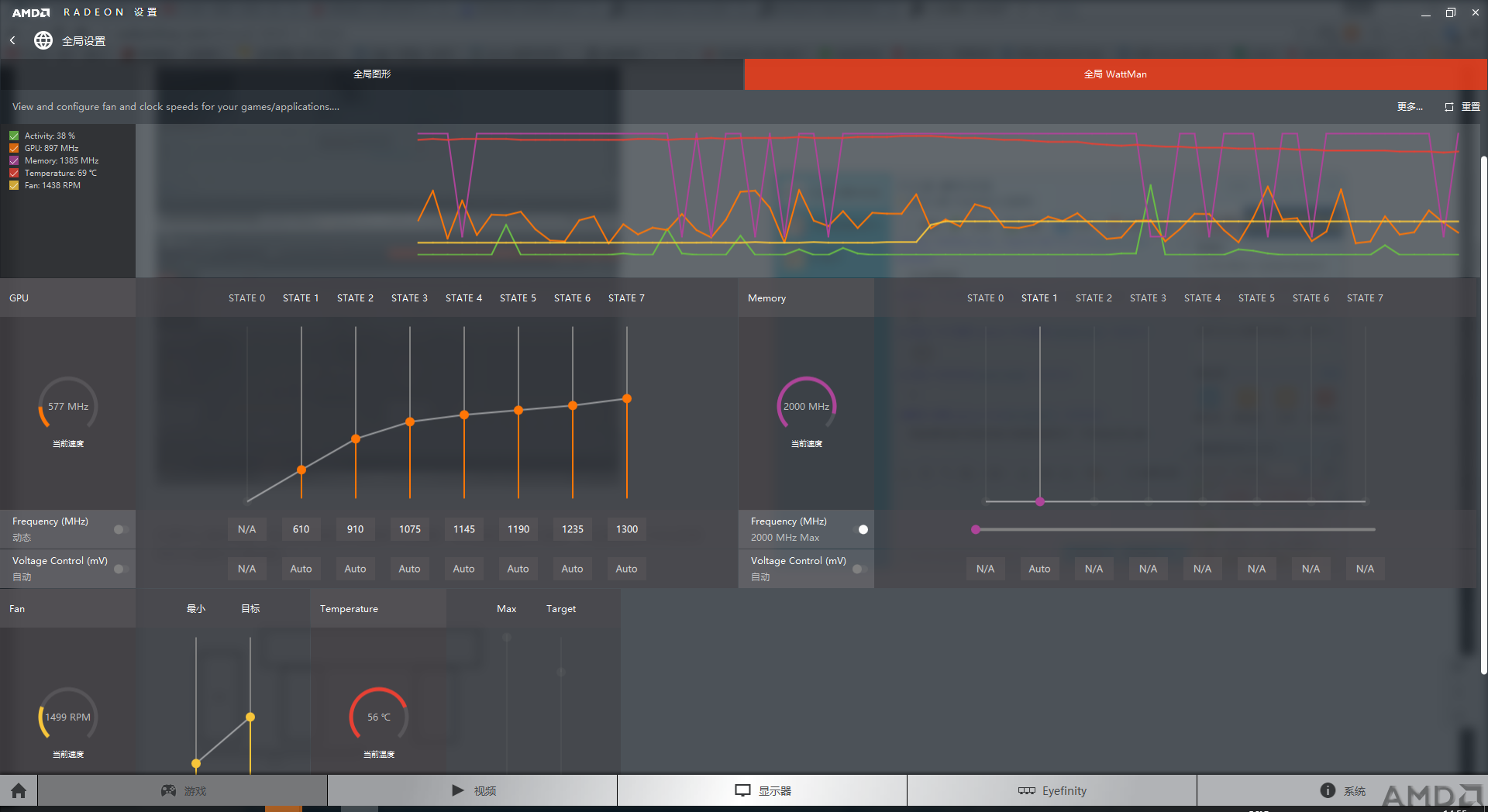
Task: Click the Memory frequency slider handle
Action: point(976,529)
